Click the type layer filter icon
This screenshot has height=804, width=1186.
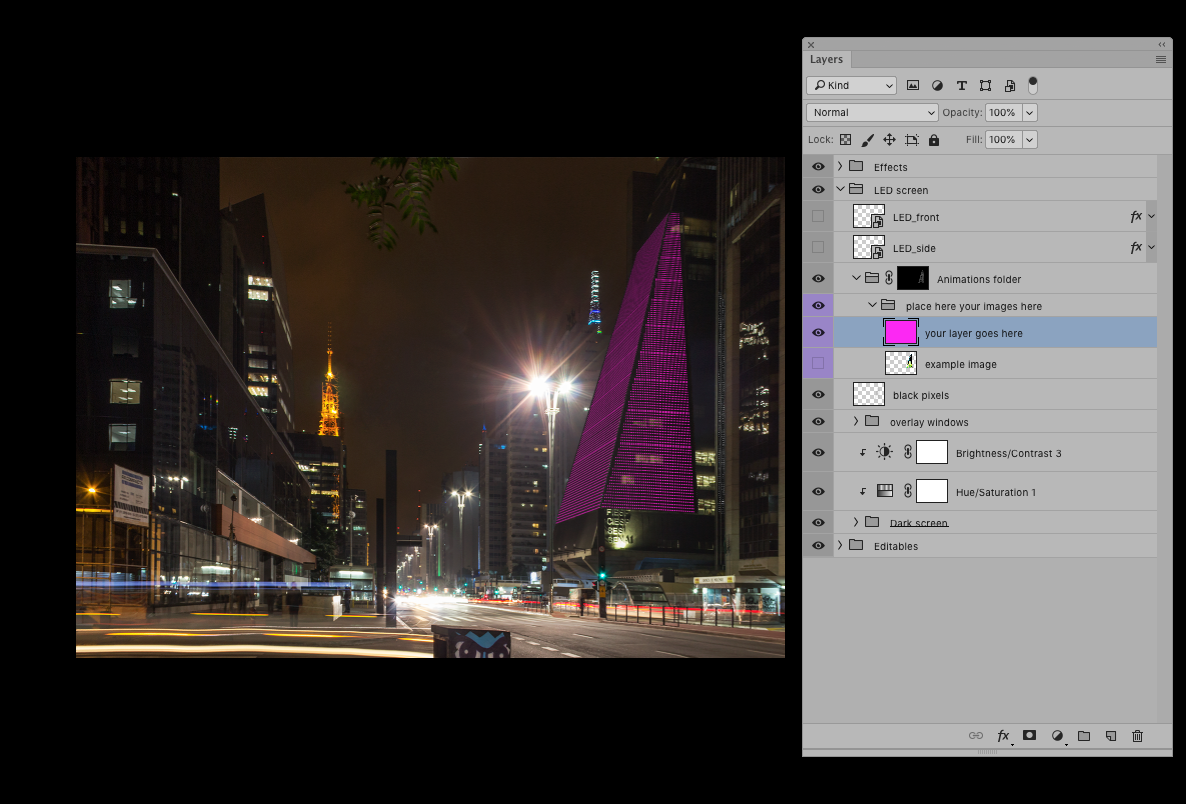961,86
